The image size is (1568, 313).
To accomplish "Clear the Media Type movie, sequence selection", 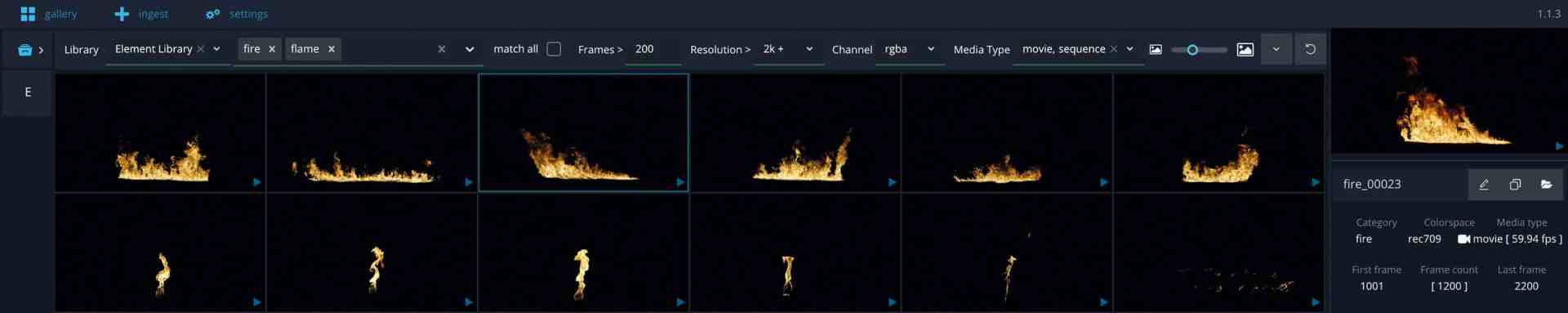I will pos(1113,49).
